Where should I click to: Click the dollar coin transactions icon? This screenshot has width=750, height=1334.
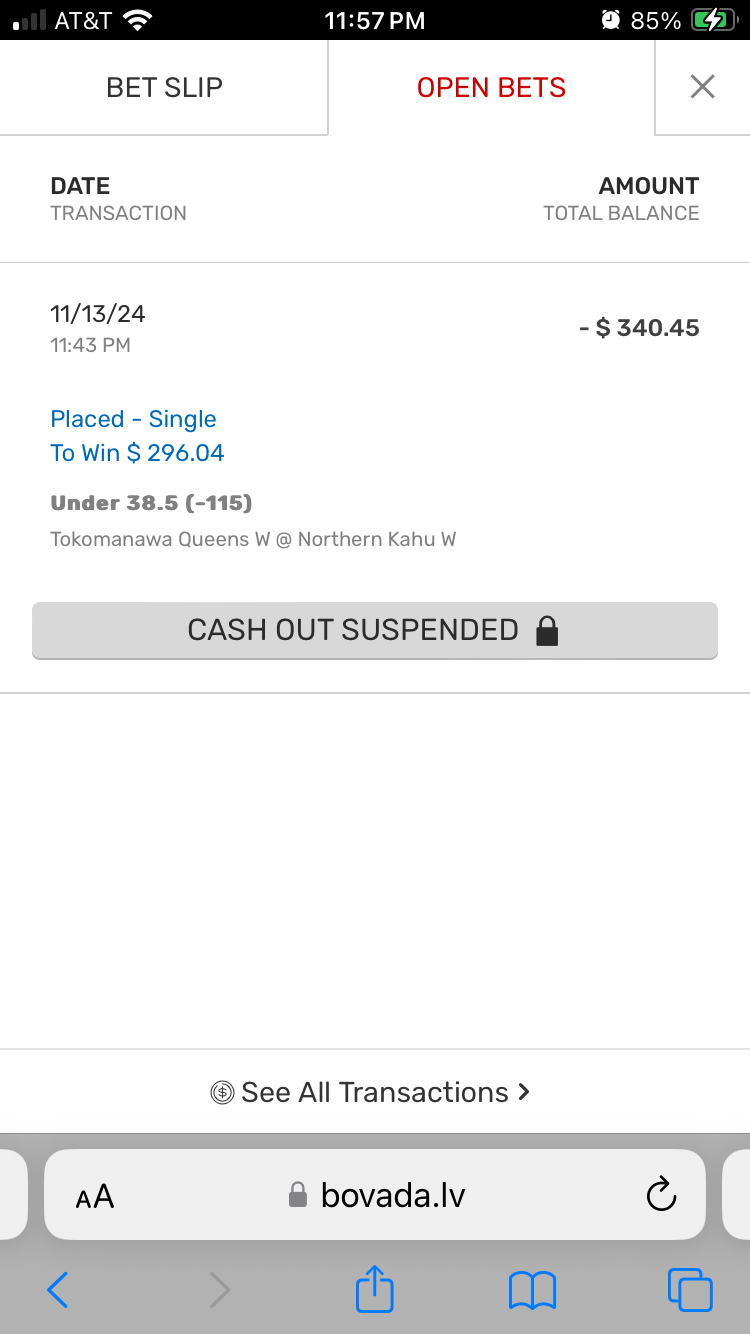click(222, 1092)
